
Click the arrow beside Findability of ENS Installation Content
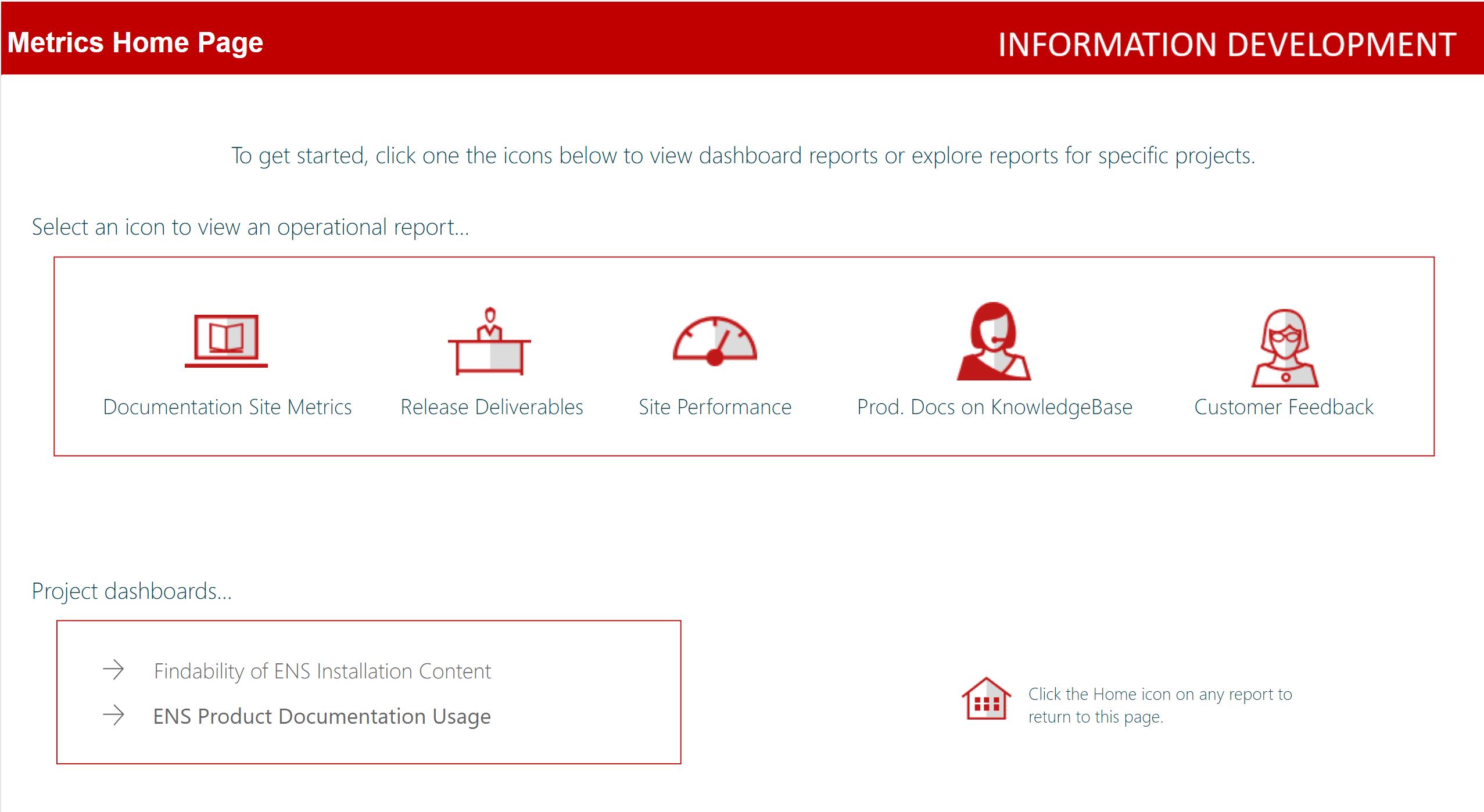[114, 669]
